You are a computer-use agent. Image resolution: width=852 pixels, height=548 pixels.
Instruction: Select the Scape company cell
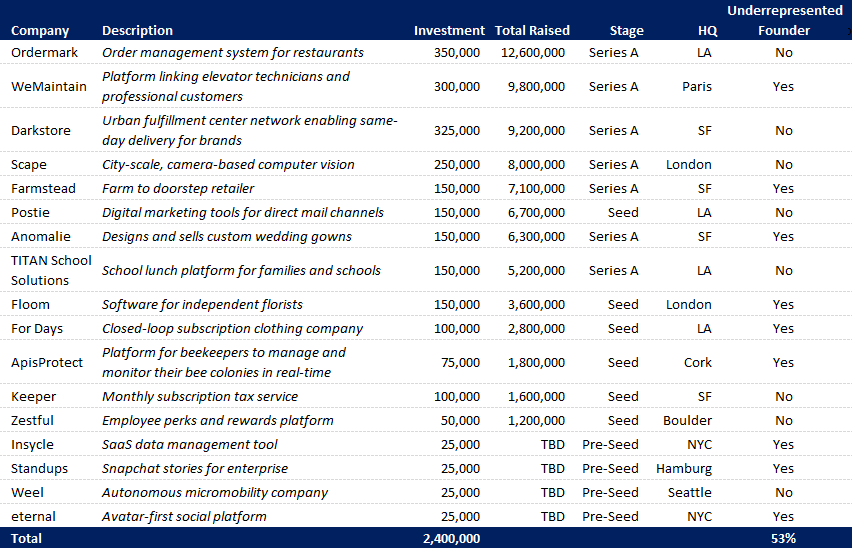click(28, 165)
